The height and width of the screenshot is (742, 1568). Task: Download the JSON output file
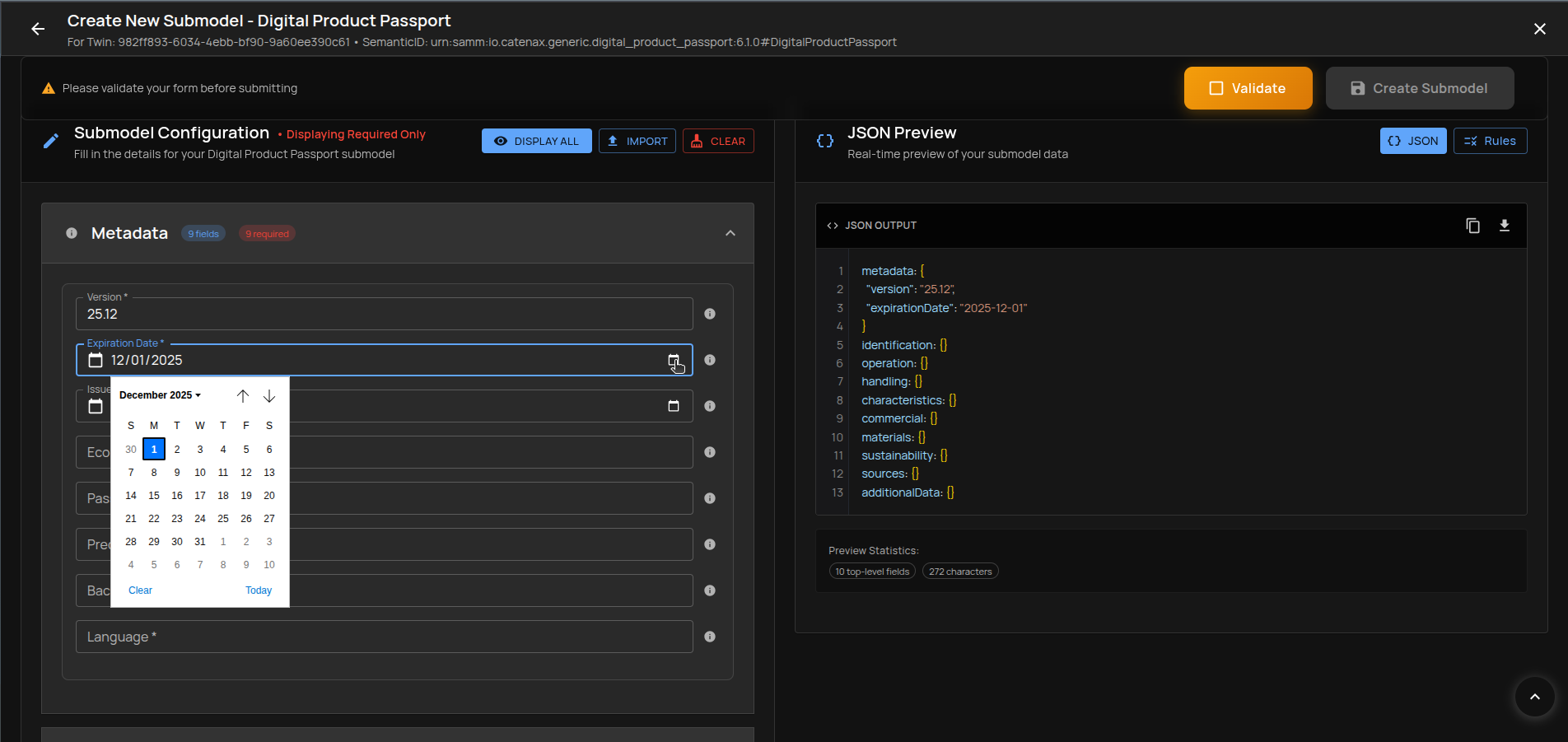pyautogui.click(x=1504, y=226)
